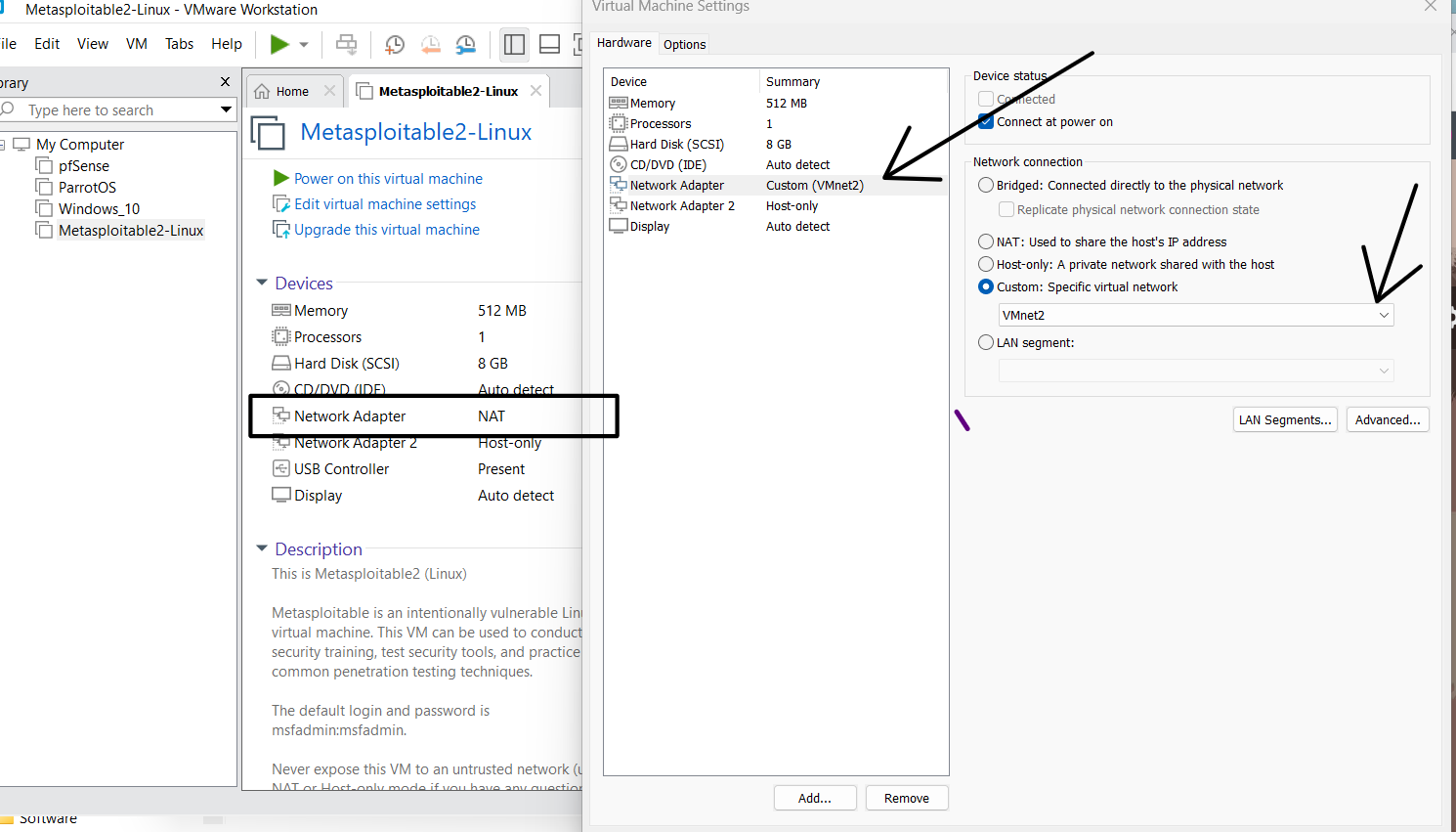This screenshot has width=1456, height=832.
Task: Click the Revert to snapshot toolbar icon
Action: tap(430, 44)
